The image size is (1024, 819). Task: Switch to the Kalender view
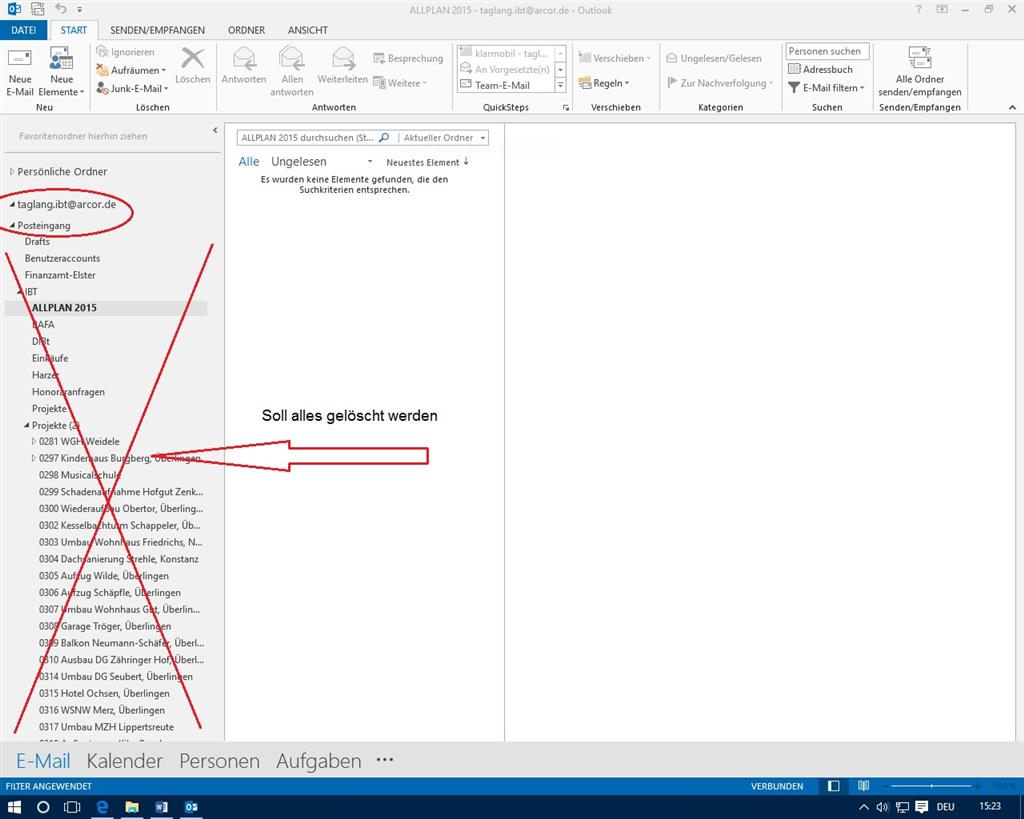point(124,761)
